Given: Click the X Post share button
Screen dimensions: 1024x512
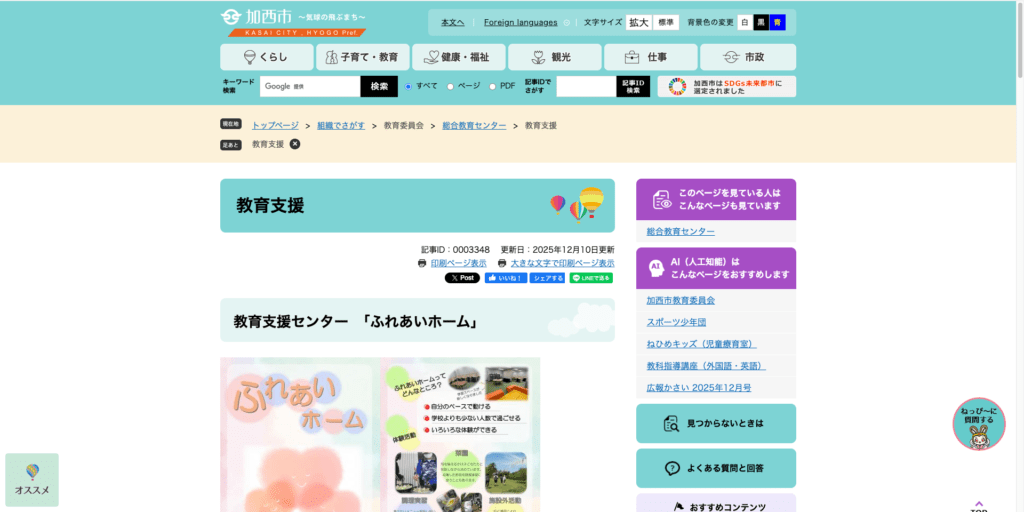Looking at the screenshot, I should pyautogui.click(x=462, y=278).
